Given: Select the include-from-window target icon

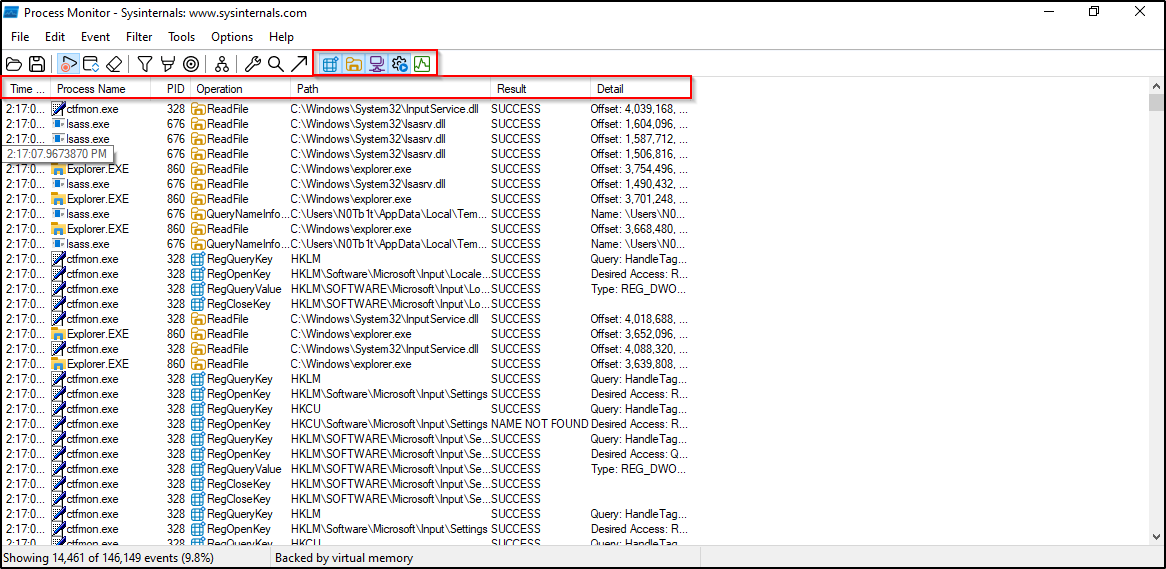Looking at the screenshot, I should coord(190,64).
